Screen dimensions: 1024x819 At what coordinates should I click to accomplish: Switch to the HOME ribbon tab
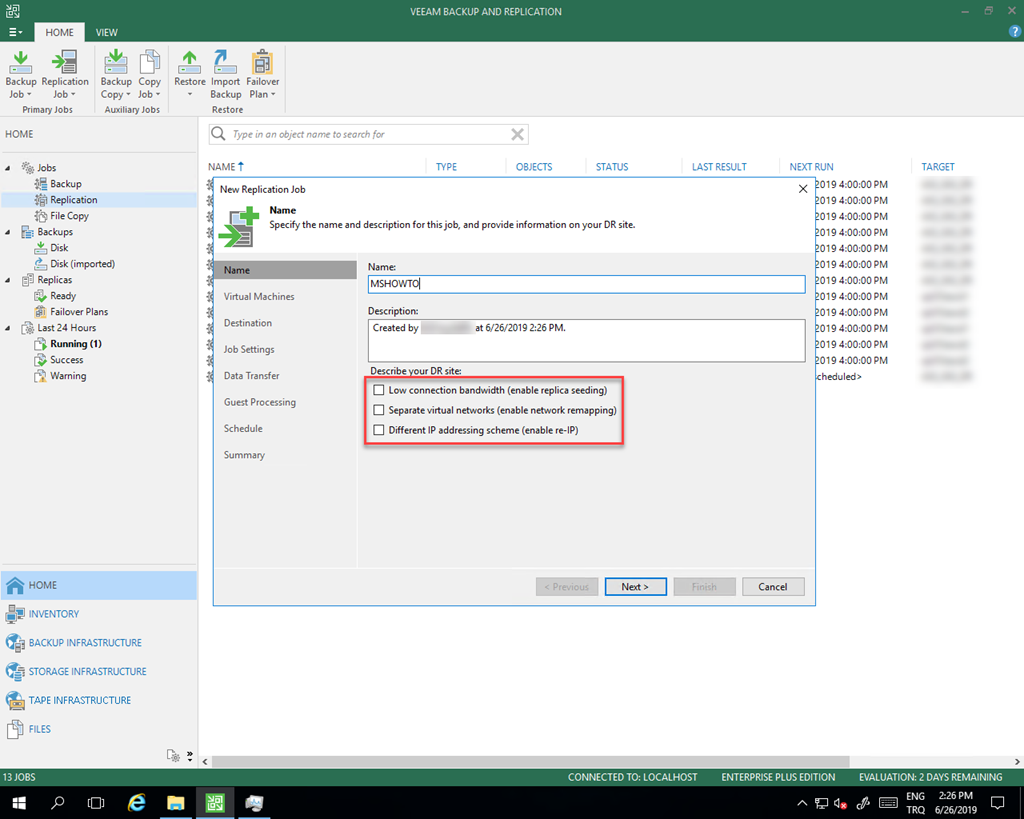point(59,32)
